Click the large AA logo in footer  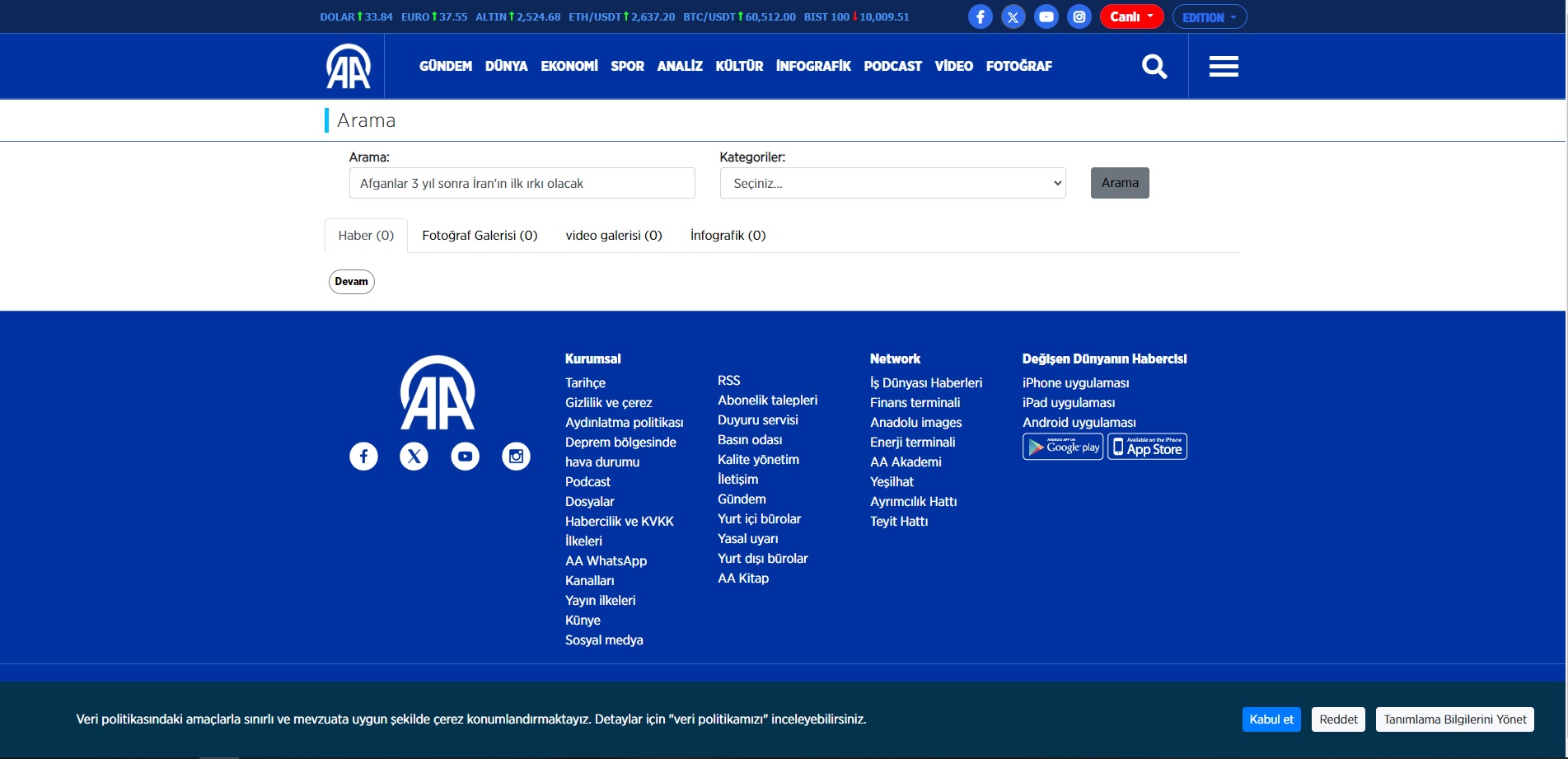click(x=438, y=392)
